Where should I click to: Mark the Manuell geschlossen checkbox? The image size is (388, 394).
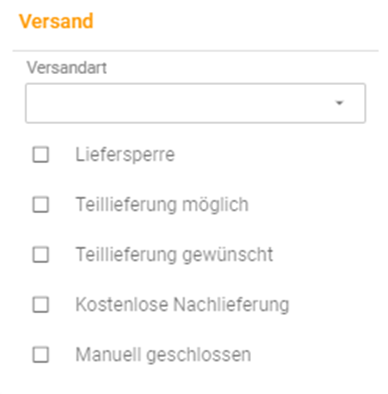click(x=41, y=355)
